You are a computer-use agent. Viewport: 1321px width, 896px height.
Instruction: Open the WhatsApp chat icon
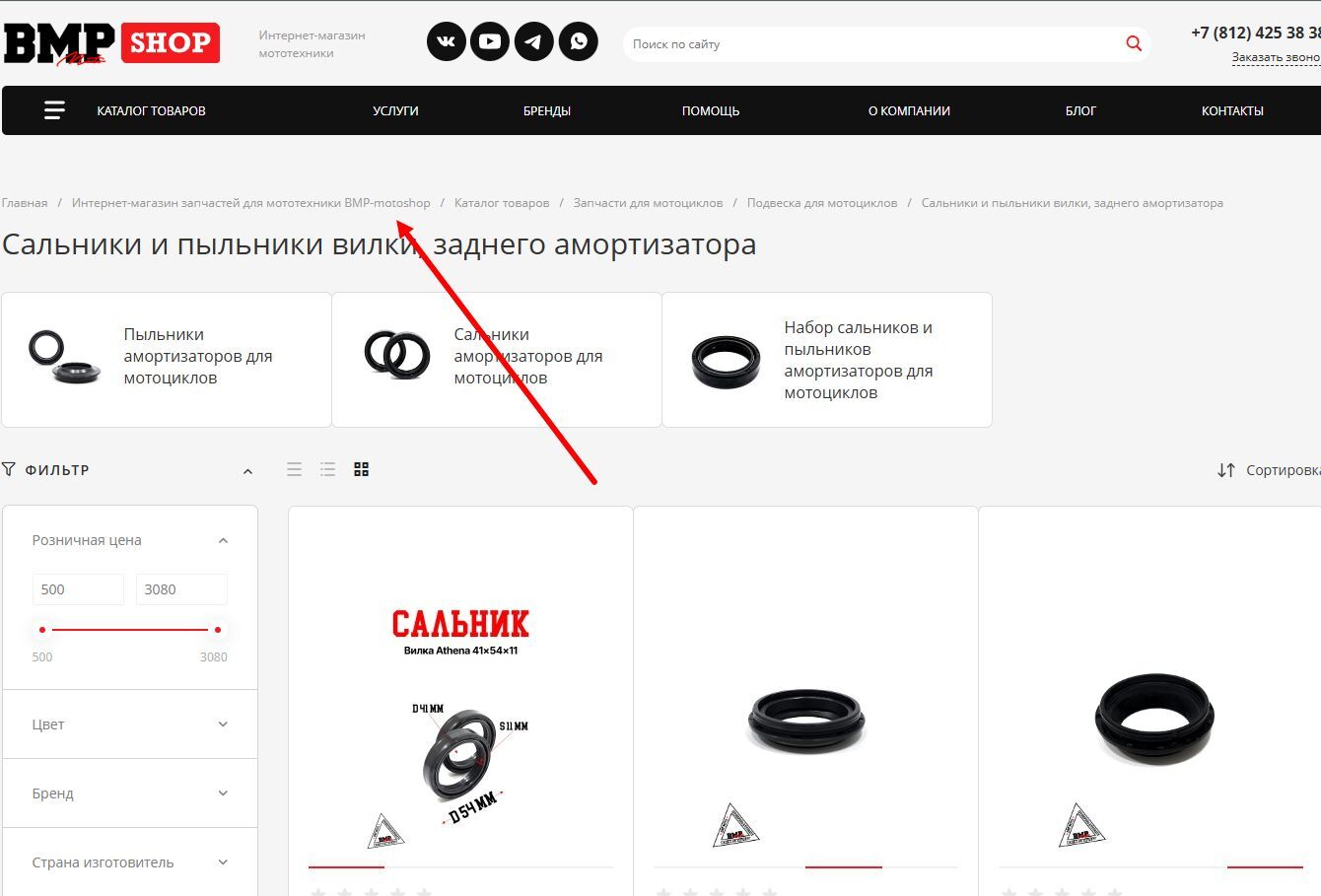(x=579, y=41)
